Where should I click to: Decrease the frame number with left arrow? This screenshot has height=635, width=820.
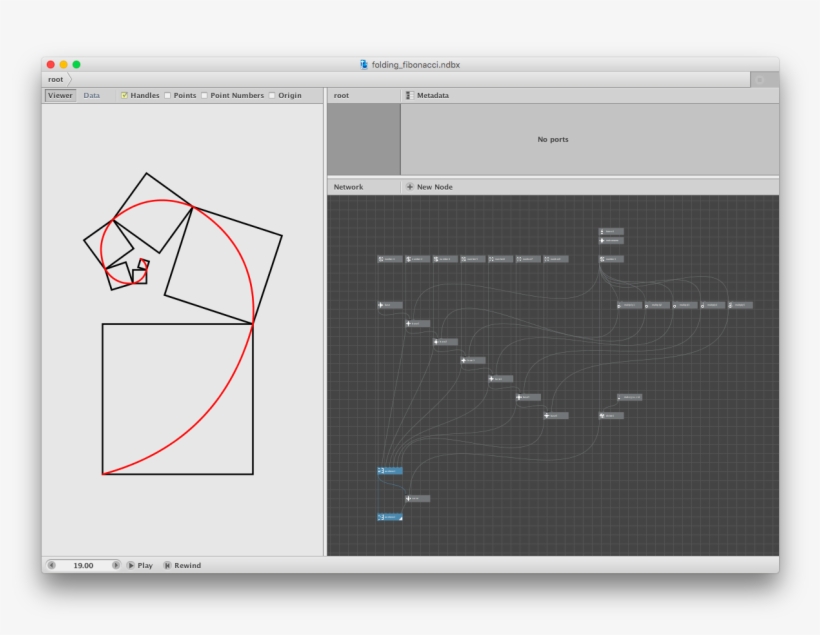point(52,565)
